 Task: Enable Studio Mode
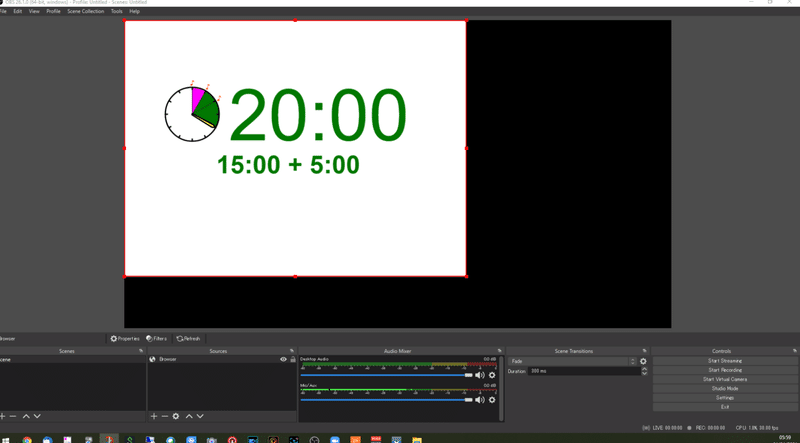pyautogui.click(x=725, y=388)
